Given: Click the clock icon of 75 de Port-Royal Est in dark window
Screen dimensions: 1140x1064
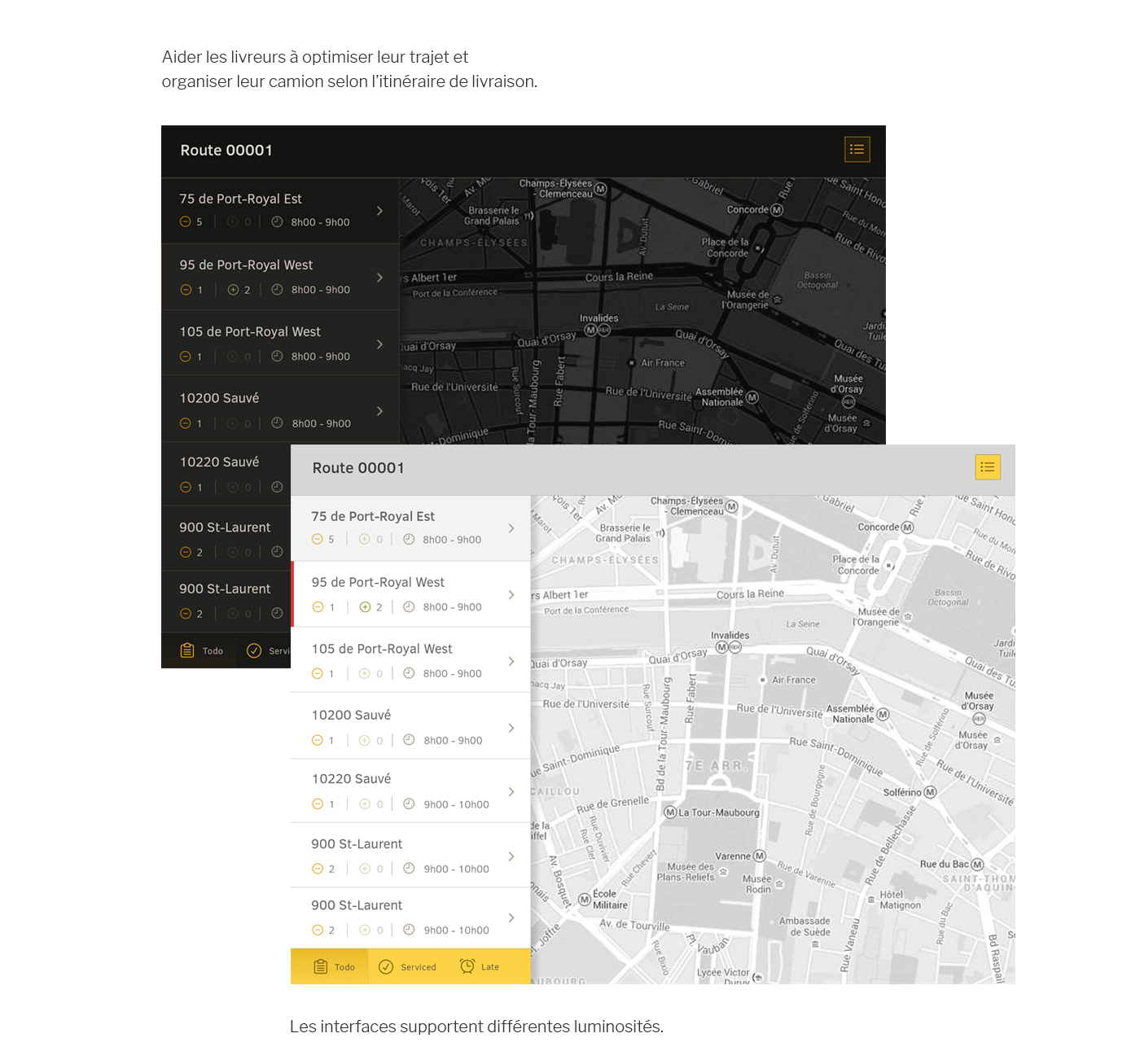Looking at the screenshot, I should pos(277,221).
